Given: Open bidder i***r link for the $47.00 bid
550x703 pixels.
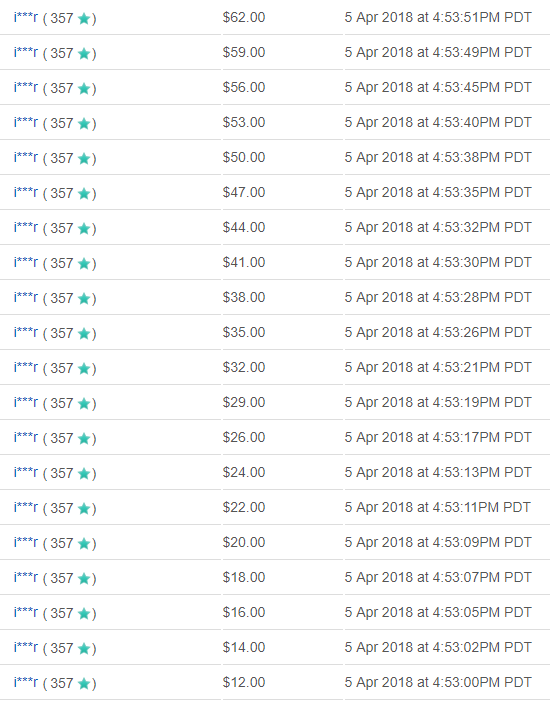Looking at the screenshot, I should pos(26,192).
